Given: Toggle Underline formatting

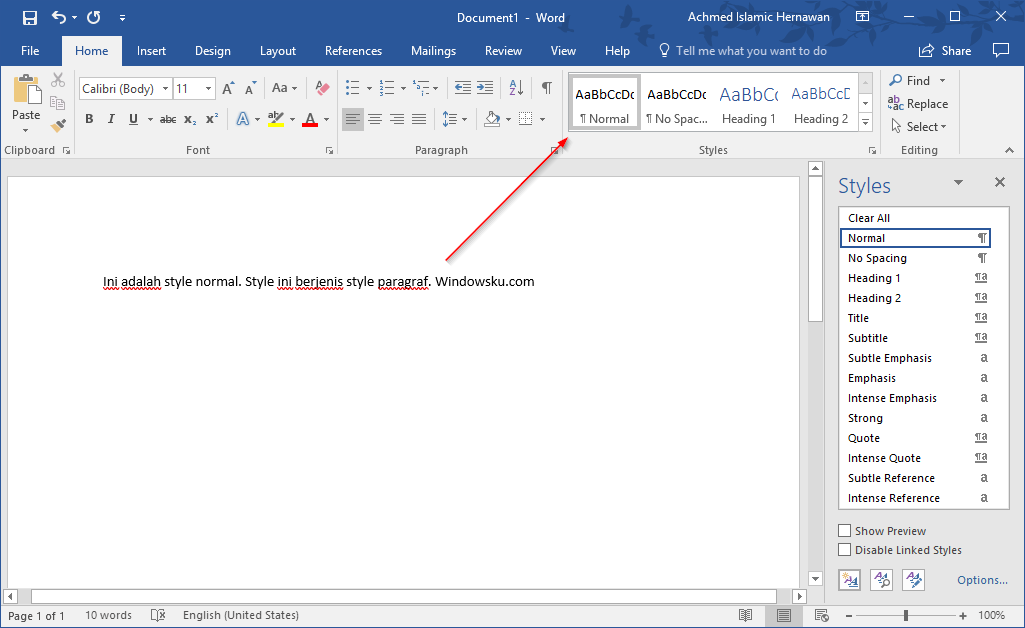Looking at the screenshot, I should [x=133, y=119].
